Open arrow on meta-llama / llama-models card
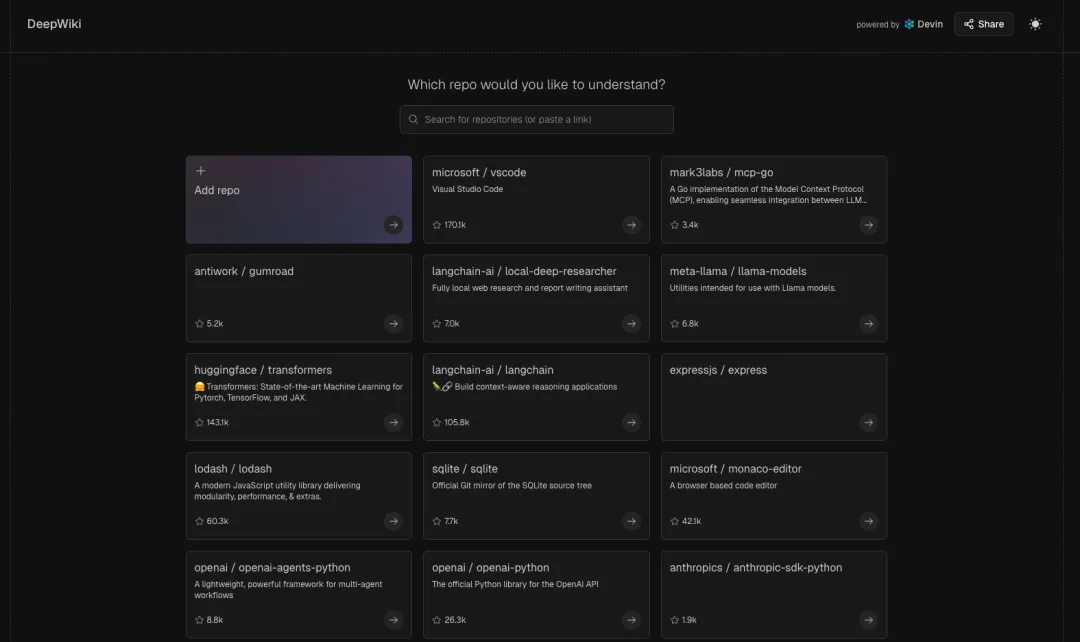1080x642 pixels. click(869, 323)
